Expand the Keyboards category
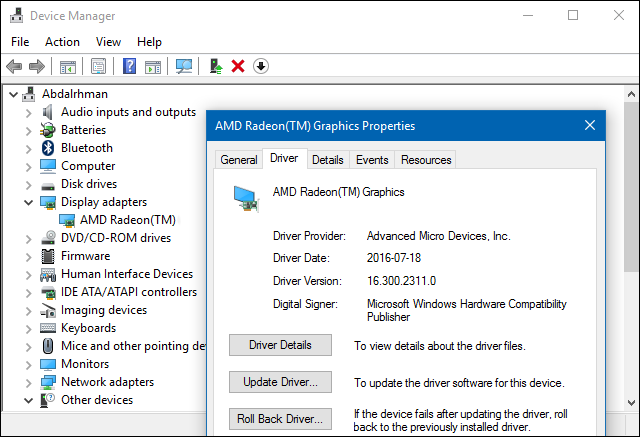This screenshot has height=437, width=640. click(29, 329)
